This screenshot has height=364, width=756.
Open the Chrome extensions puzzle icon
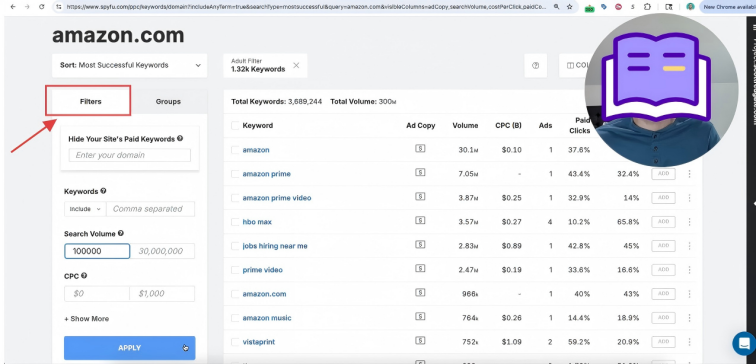pyautogui.click(x=648, y=7)
